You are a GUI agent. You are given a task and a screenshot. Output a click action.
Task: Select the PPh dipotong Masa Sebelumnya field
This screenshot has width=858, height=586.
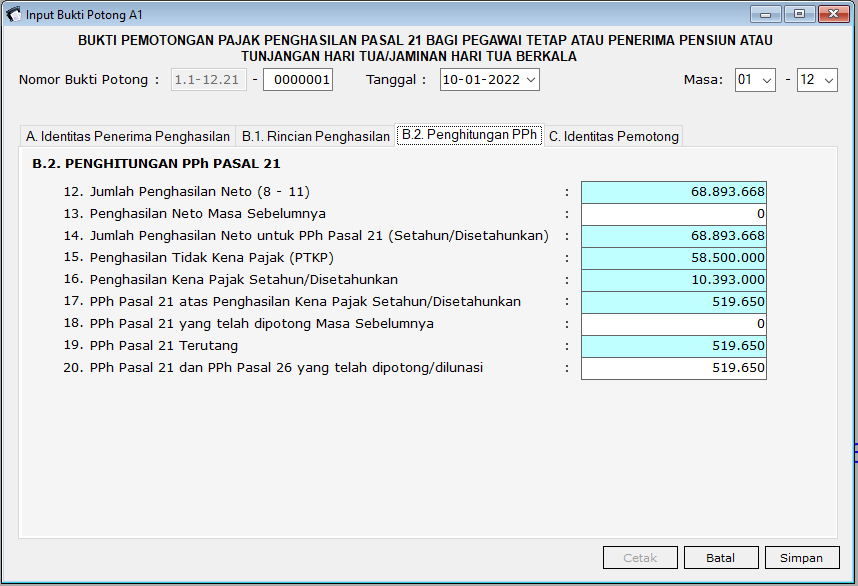tap(673, 323)
